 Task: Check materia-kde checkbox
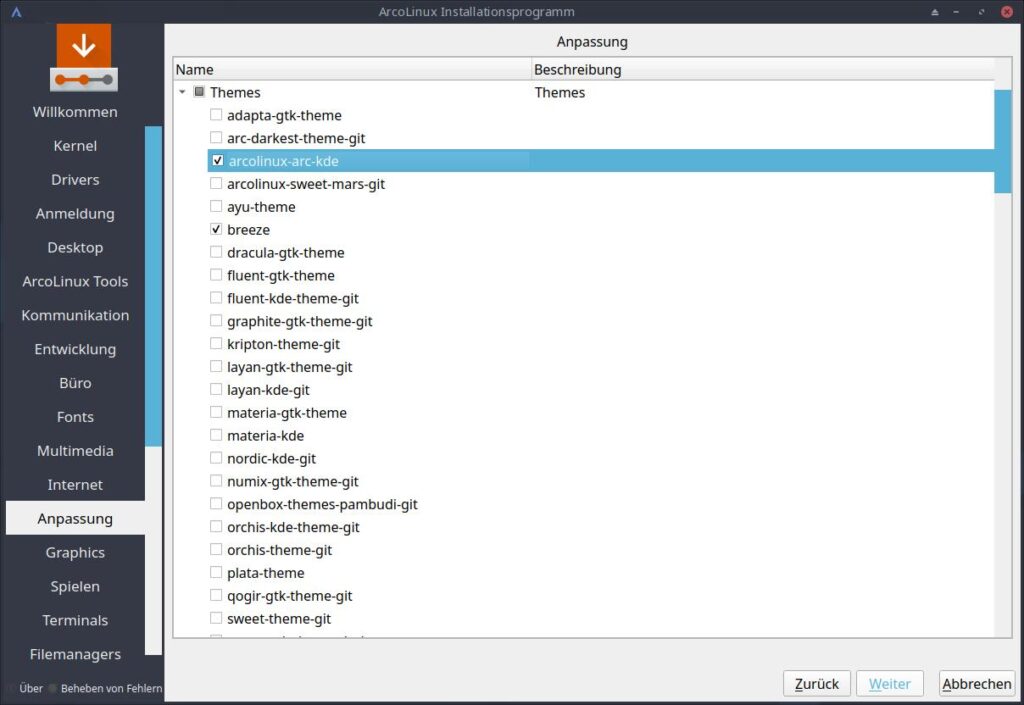pos(216,435)
